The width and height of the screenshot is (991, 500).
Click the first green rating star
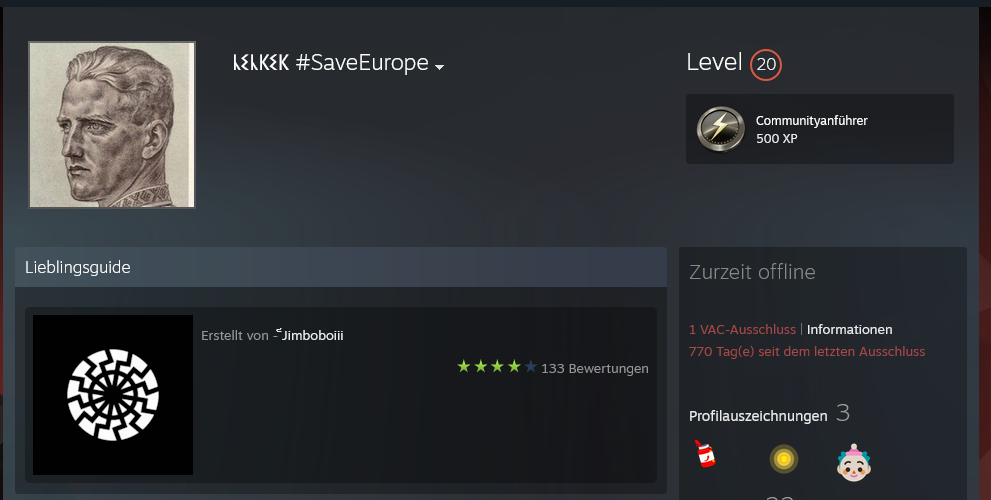[464, 366]
